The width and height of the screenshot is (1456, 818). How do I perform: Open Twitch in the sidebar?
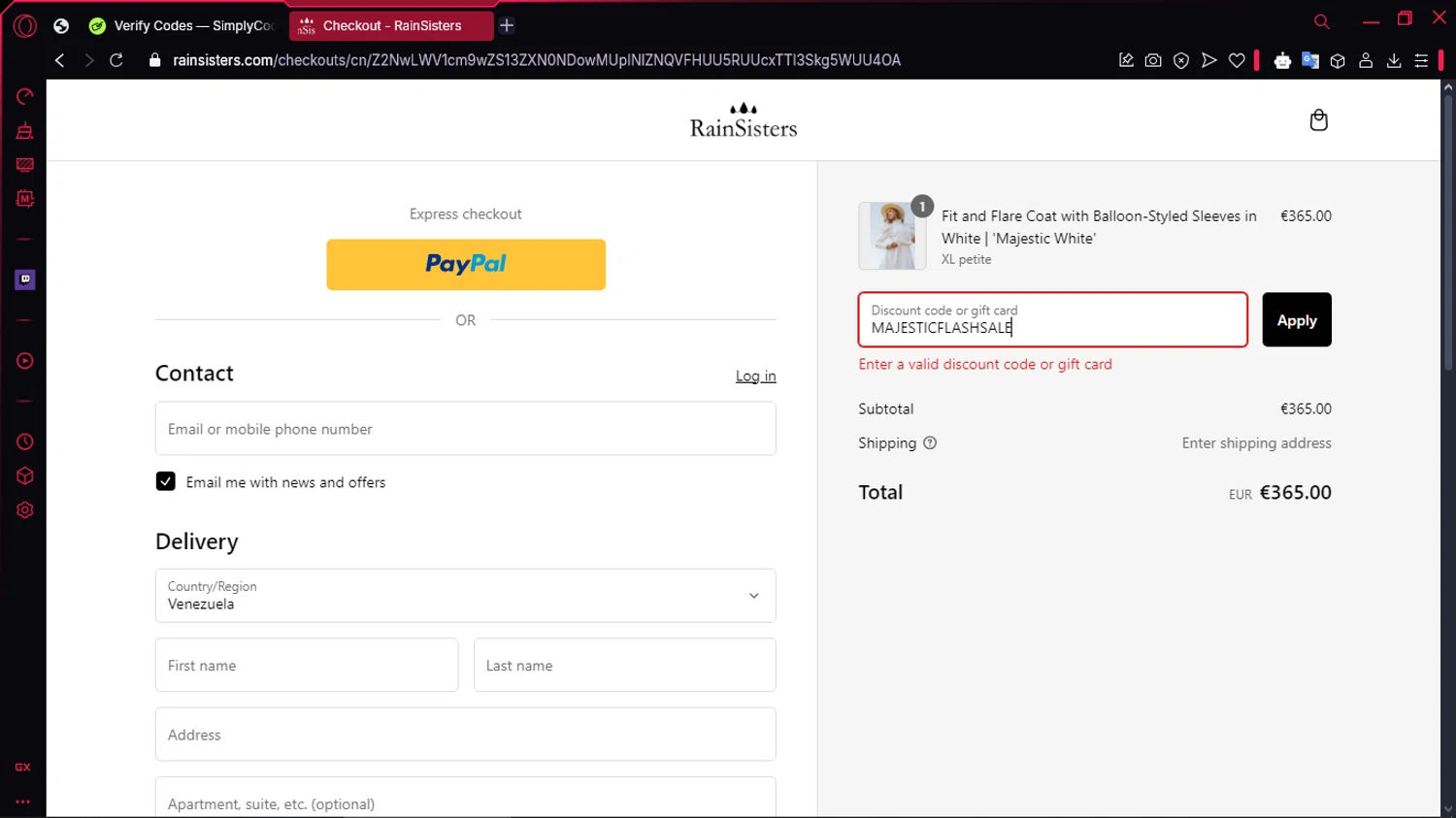(x=25, y=279)
